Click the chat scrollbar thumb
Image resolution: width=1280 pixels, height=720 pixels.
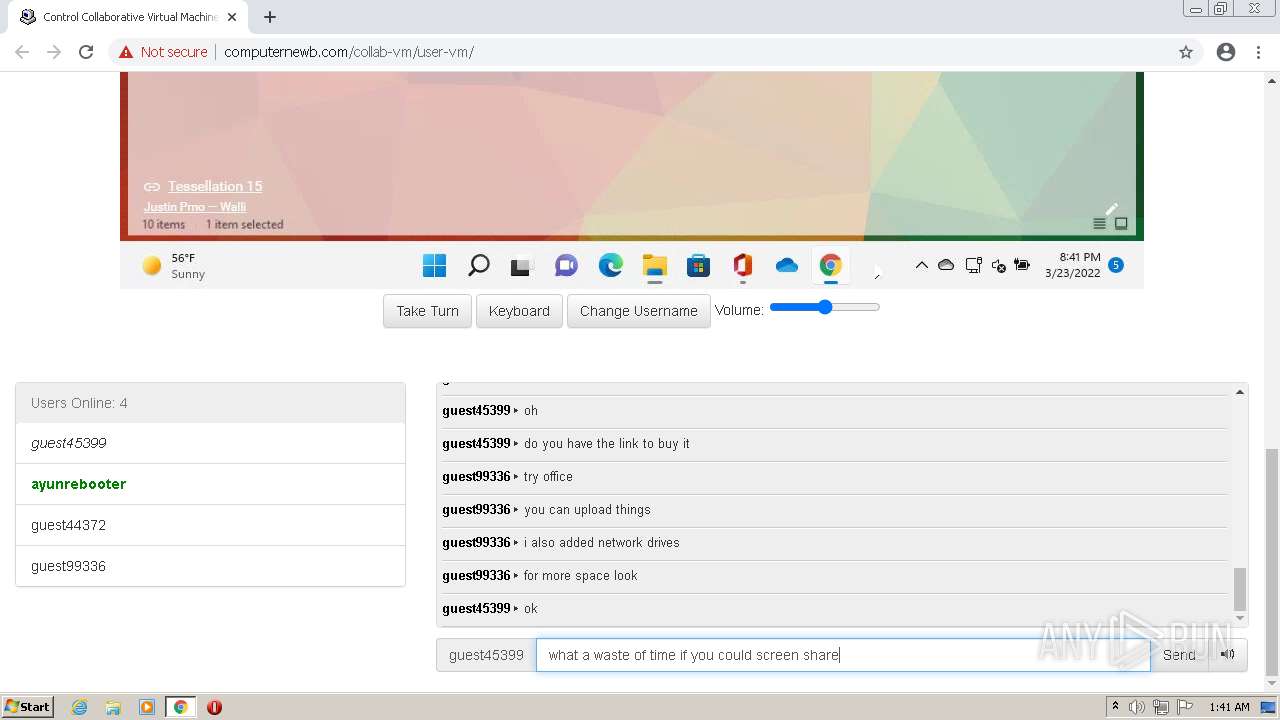1240,588
